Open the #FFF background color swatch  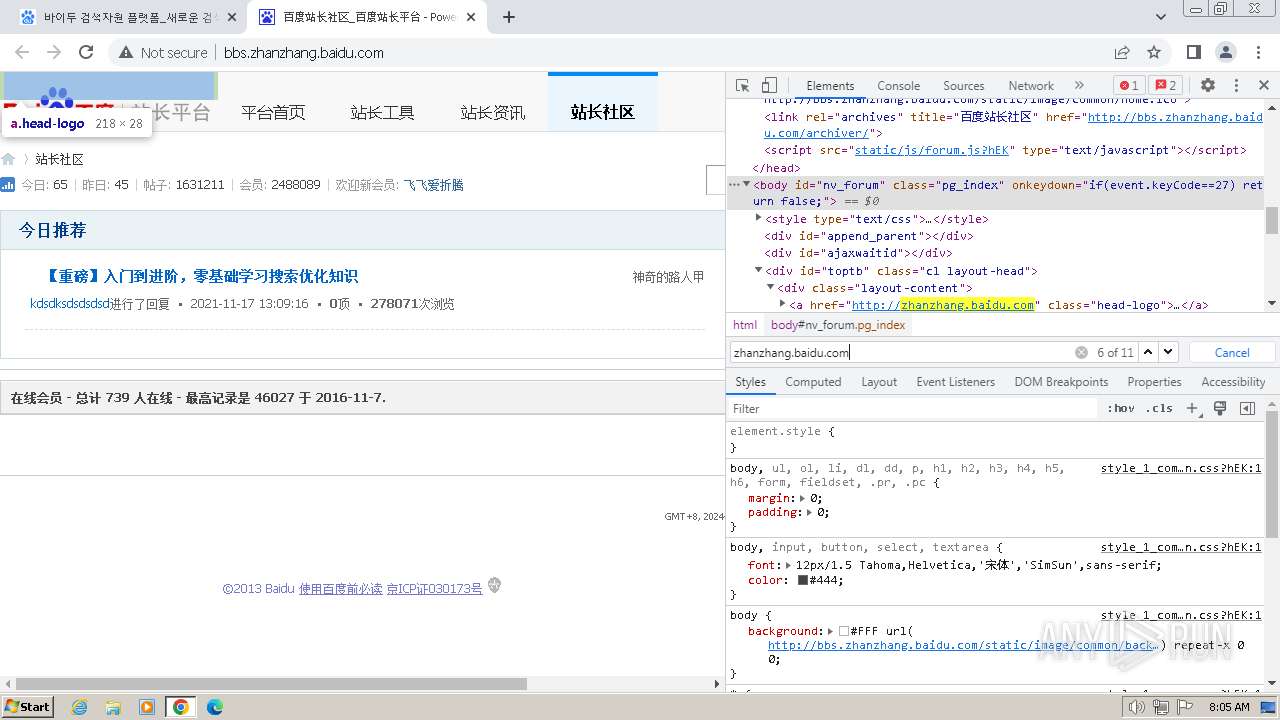tap(844, 631)
